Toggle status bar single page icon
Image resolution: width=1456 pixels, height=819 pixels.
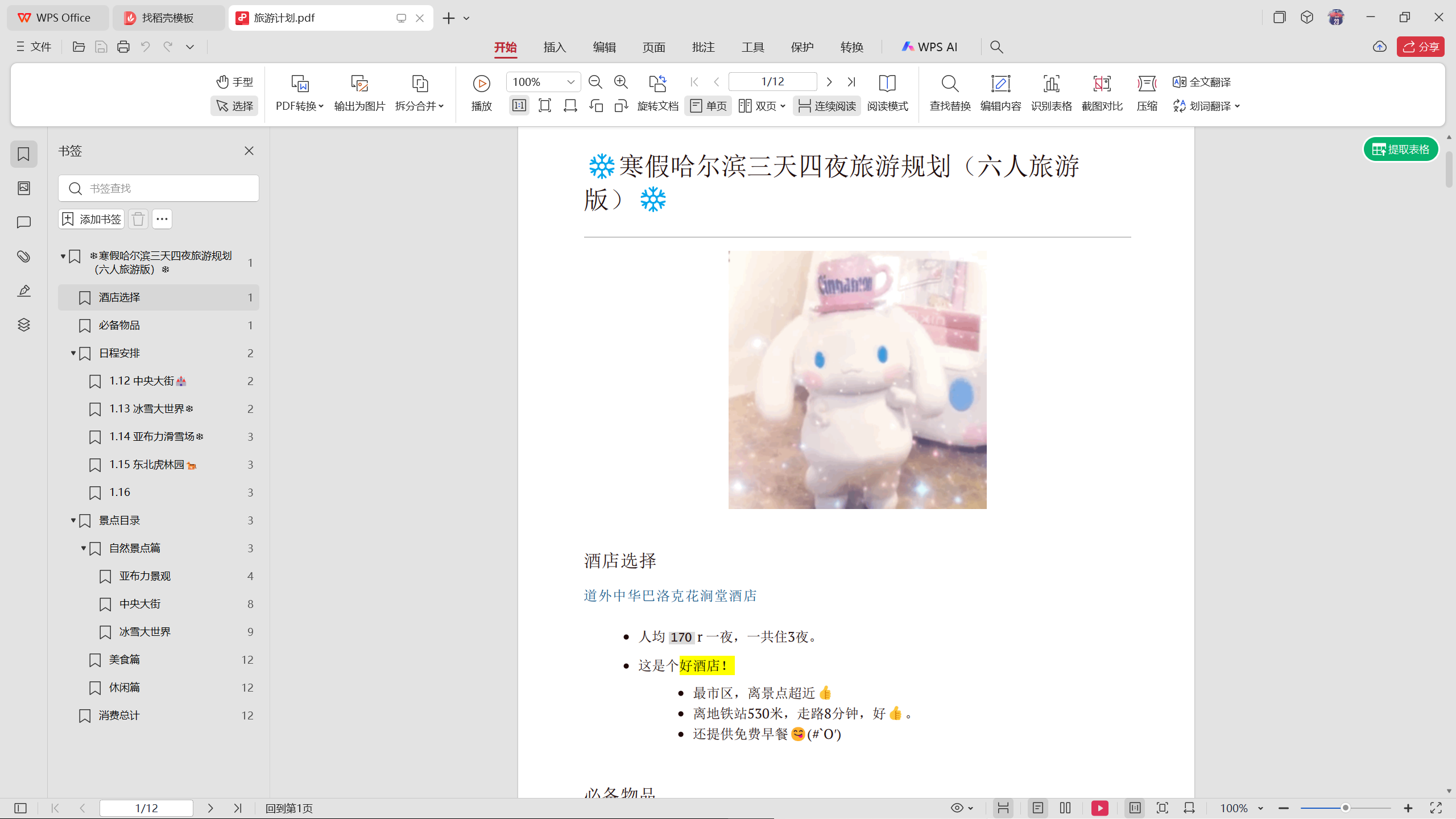pos(1038,808)
